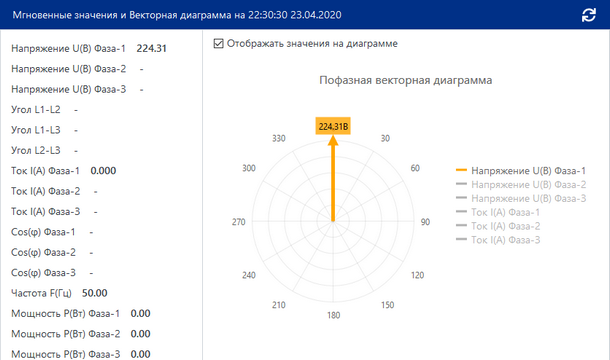Click the refresh icon in header
The width and height of the screenshot is (610, 360).
pyautogui.click(x=589, y=15)
